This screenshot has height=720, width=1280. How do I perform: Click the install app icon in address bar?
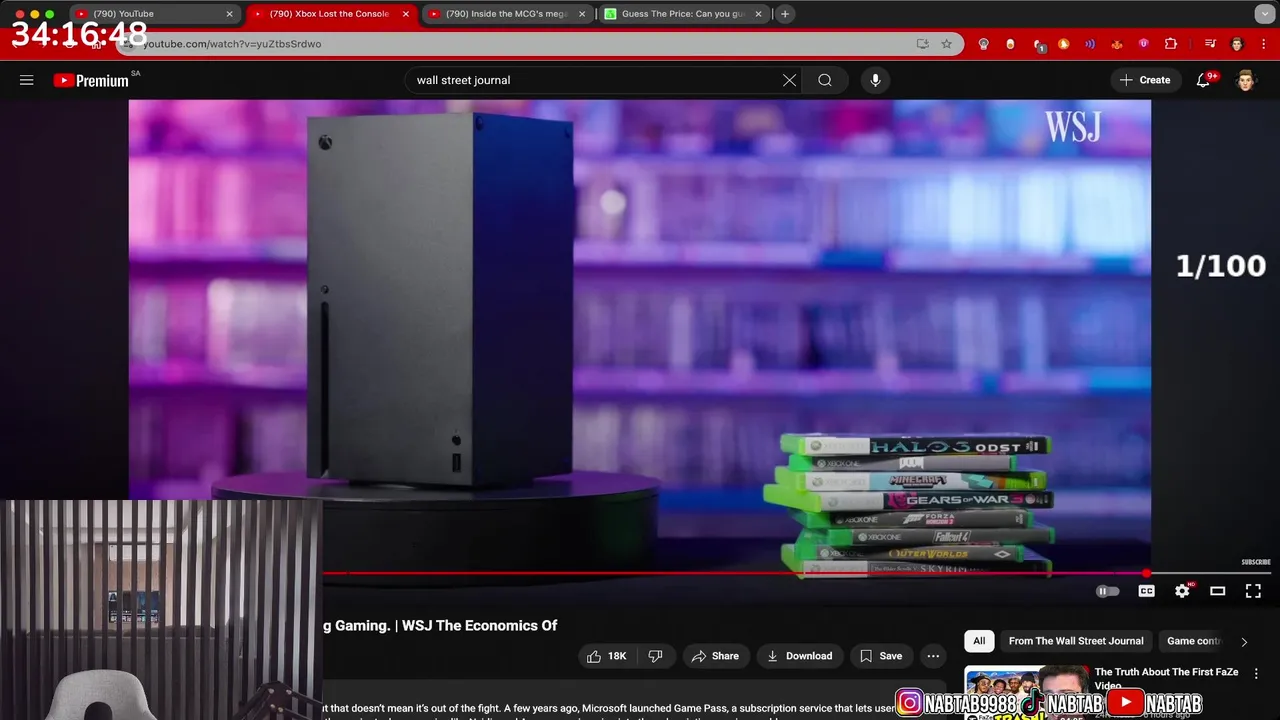click(x=922, y=44)
